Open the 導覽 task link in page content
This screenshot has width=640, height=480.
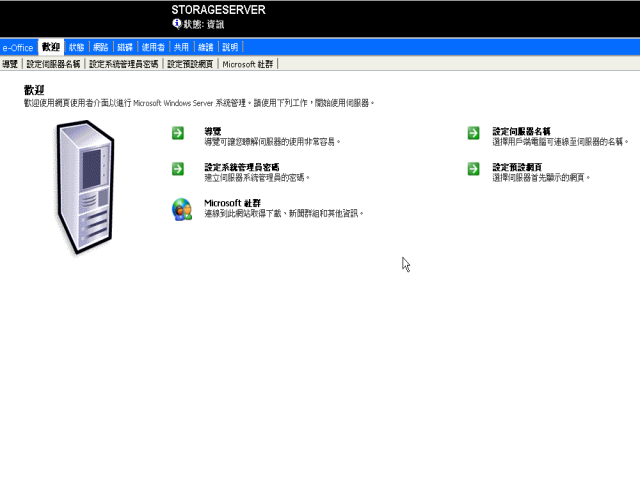(x=213, y=131)
